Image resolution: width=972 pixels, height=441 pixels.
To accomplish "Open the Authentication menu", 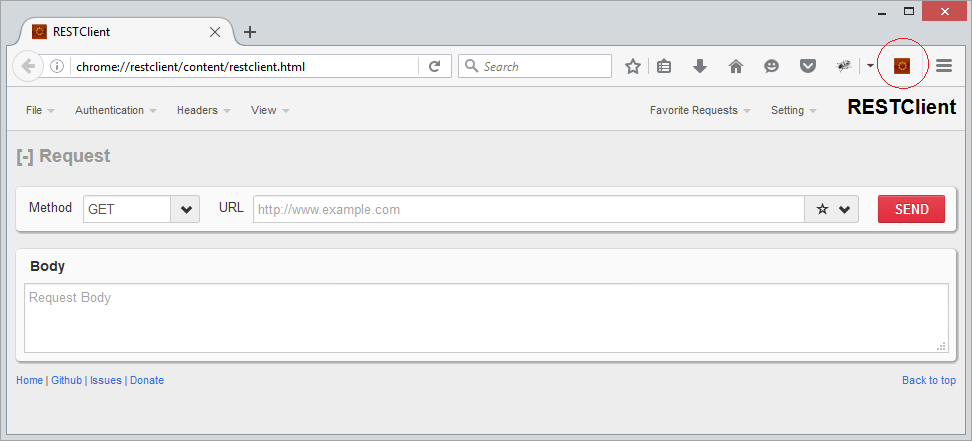I will (115, 110).
